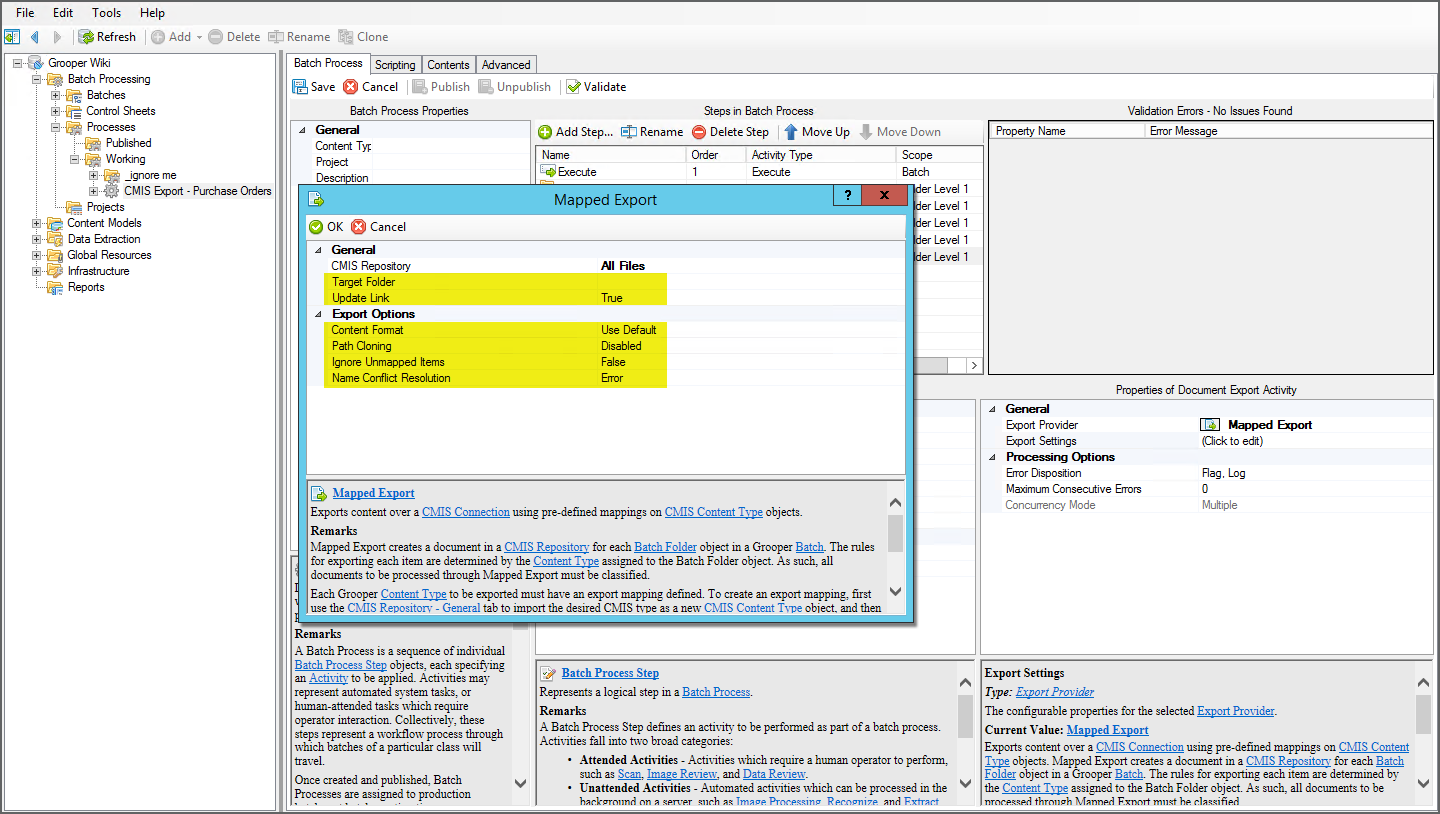Click the Delete Step red icon
Image resolution: width=1440 pixels, height=814 pixels.
pyautogui.click(x=699, y=132)
